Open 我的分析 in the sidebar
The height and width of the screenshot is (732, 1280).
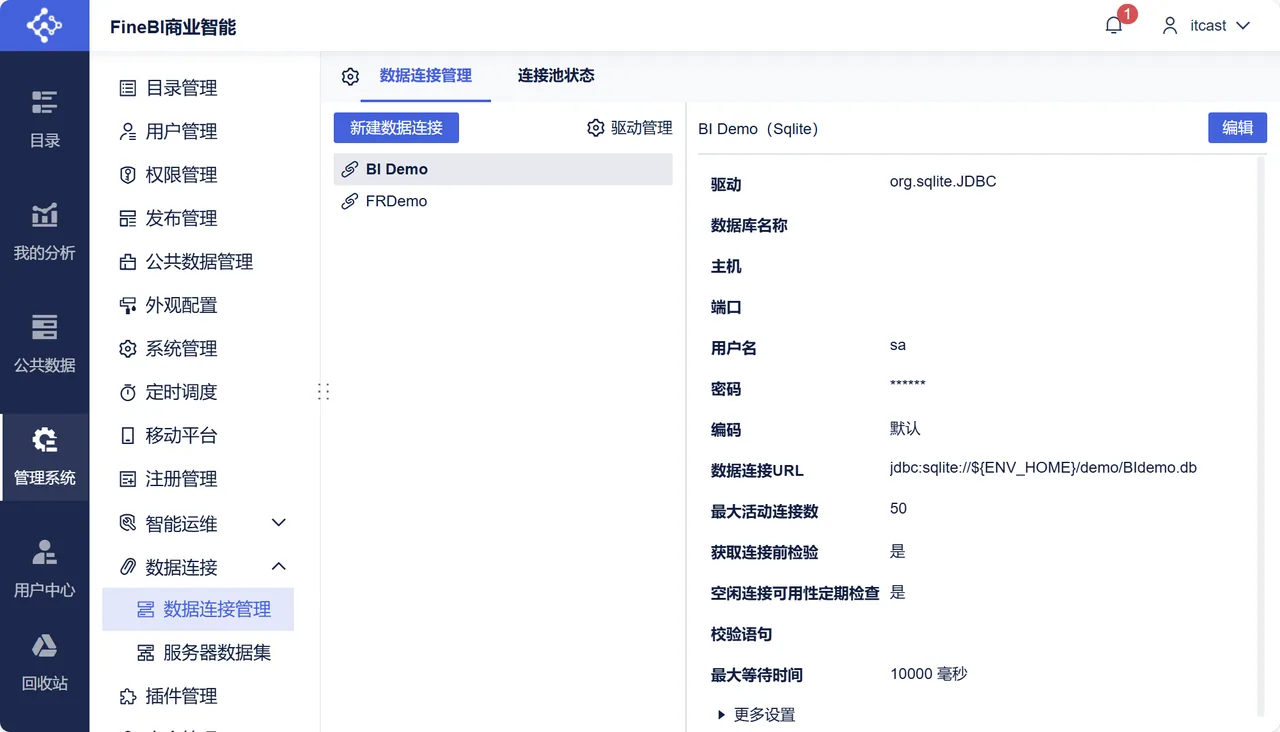coord(44,232)
